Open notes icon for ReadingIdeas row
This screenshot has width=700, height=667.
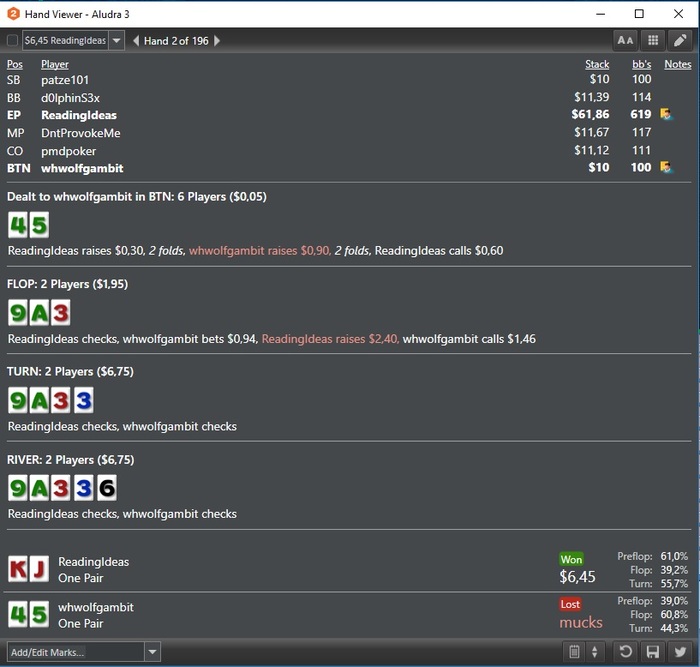coord(666,114)
